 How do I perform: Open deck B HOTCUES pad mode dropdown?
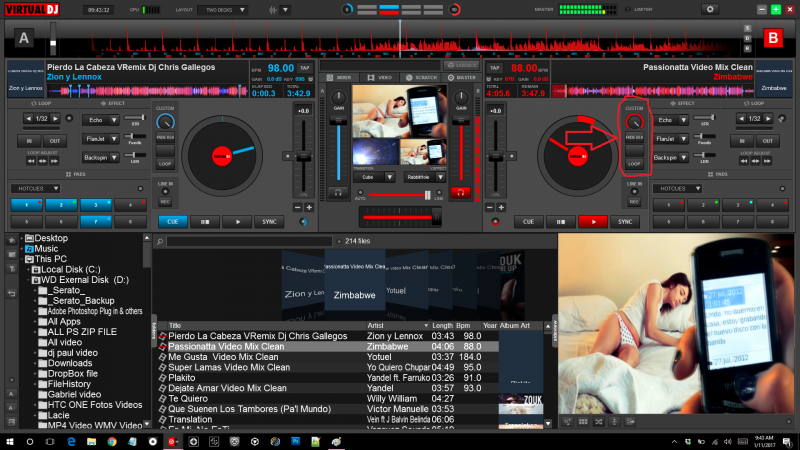click(677, 189)
